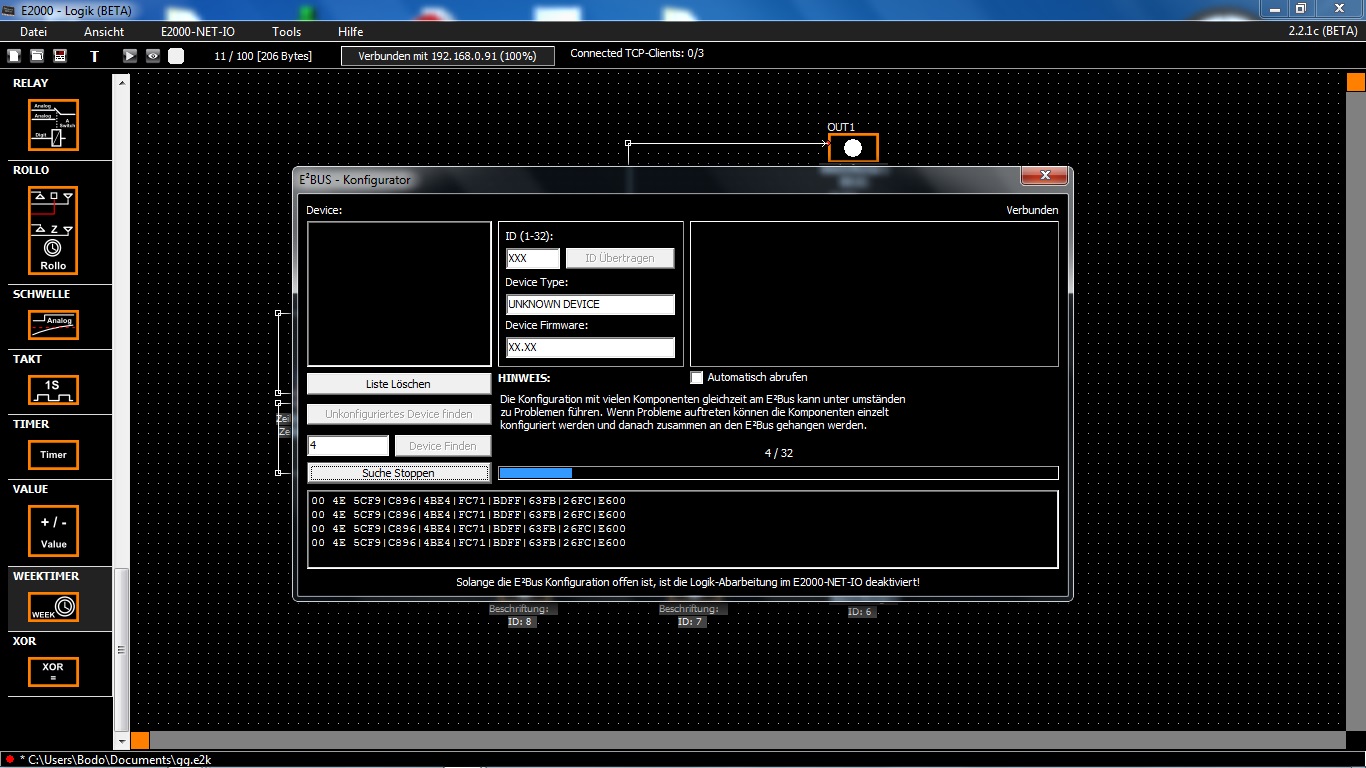
Task: Click the open folder toolbar icon
Action: [37, 56]
